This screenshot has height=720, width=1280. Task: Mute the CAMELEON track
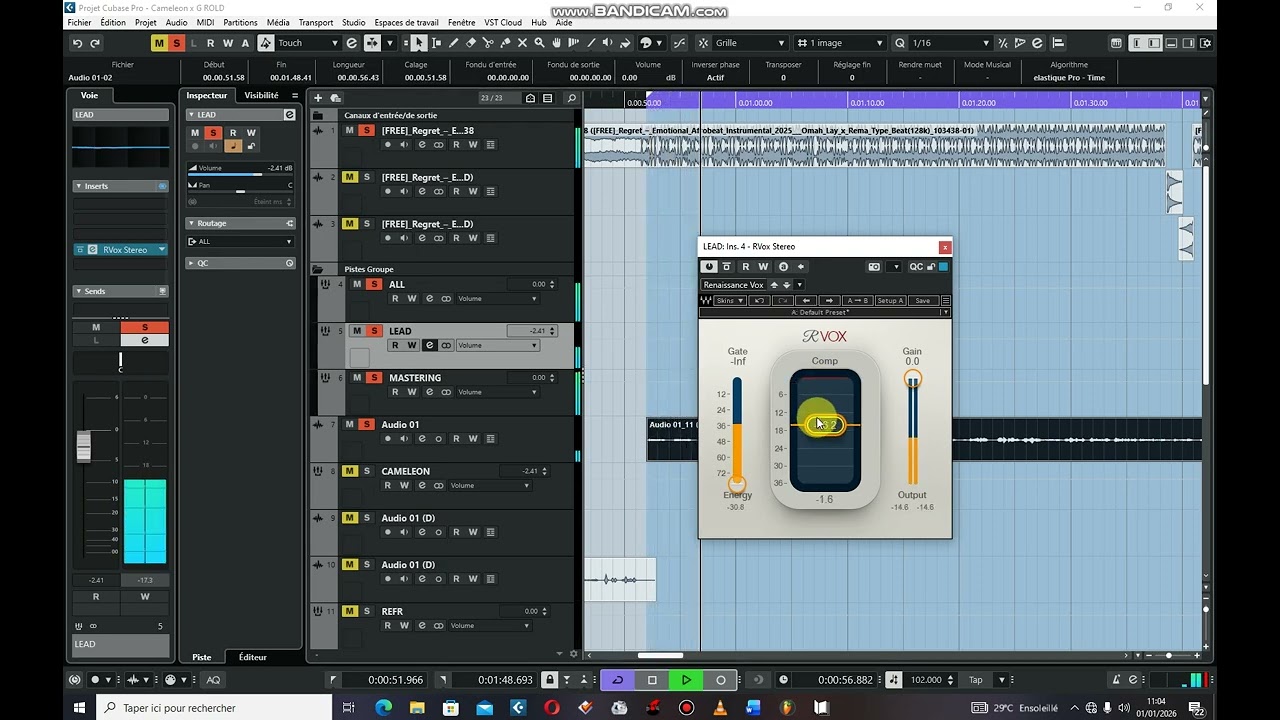click(350, 471)
